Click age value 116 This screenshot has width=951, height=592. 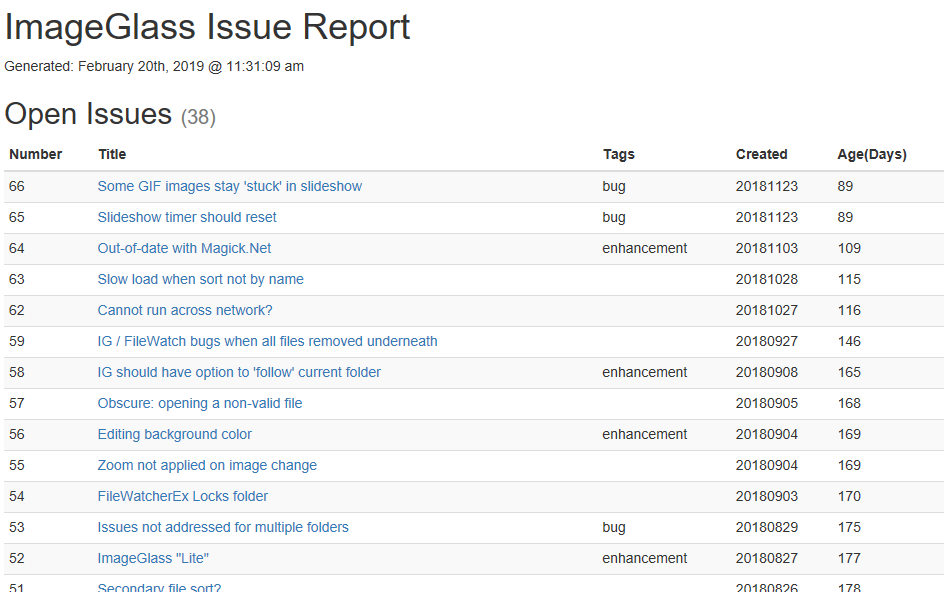click(x=849, y=310)
